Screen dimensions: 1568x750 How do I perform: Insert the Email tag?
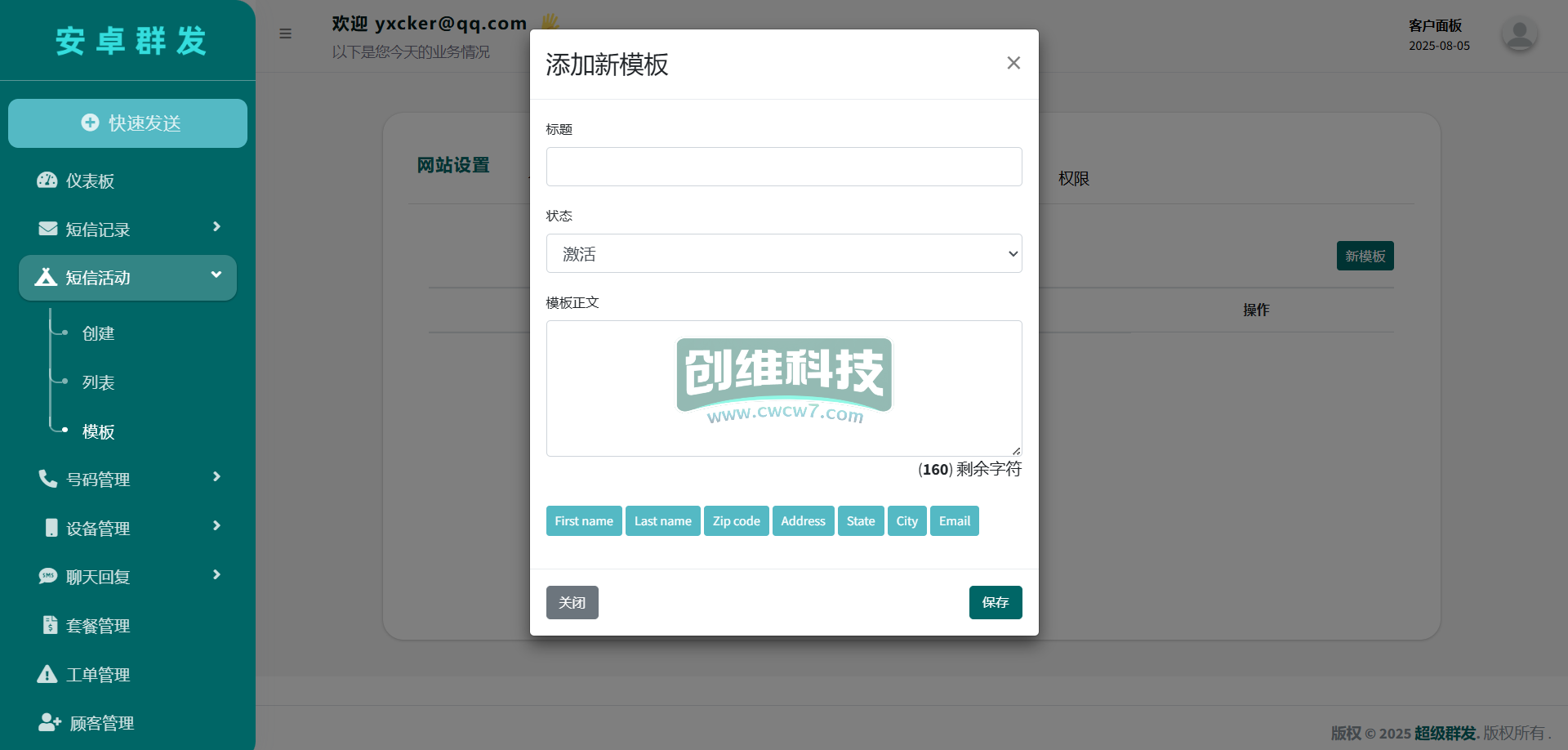955,521
